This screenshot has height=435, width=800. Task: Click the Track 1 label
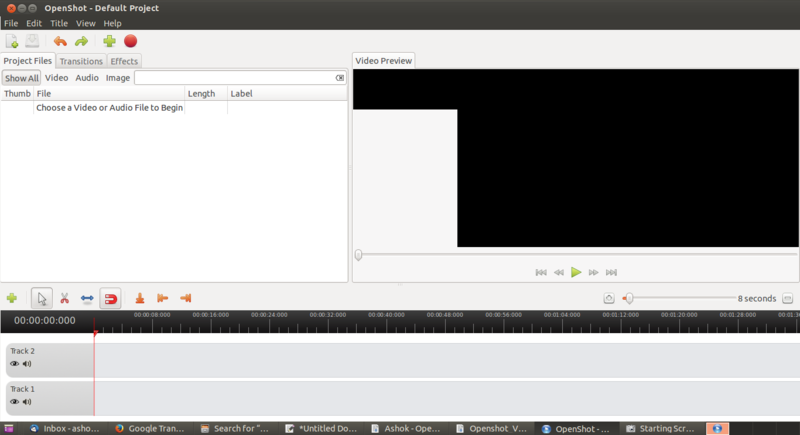[x=22, y=389]
